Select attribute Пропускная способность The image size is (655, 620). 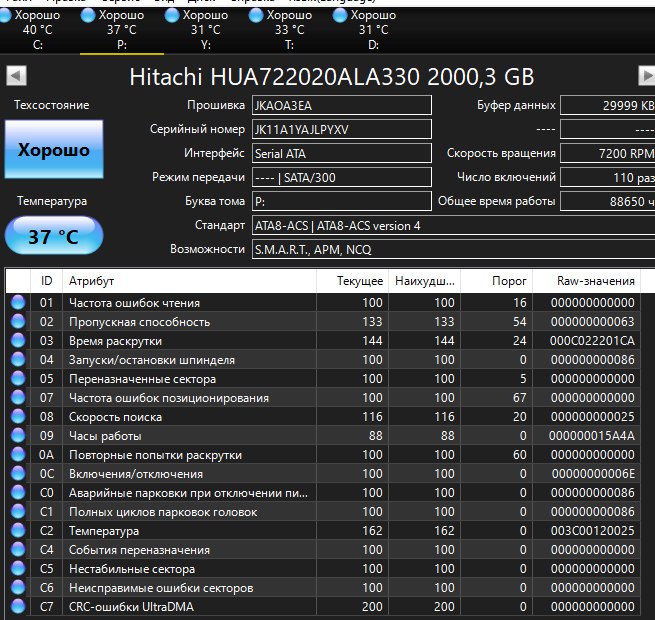point(140,322)
